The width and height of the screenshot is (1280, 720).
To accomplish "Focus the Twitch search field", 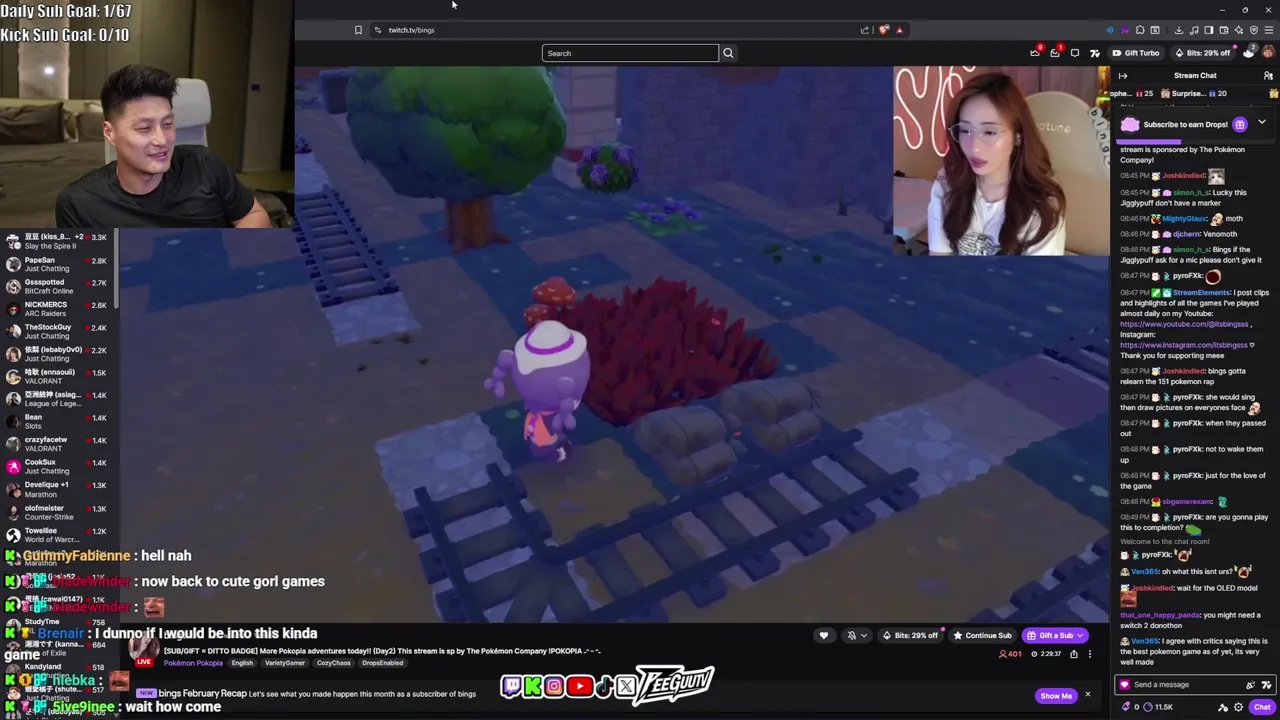I will 630,53.
